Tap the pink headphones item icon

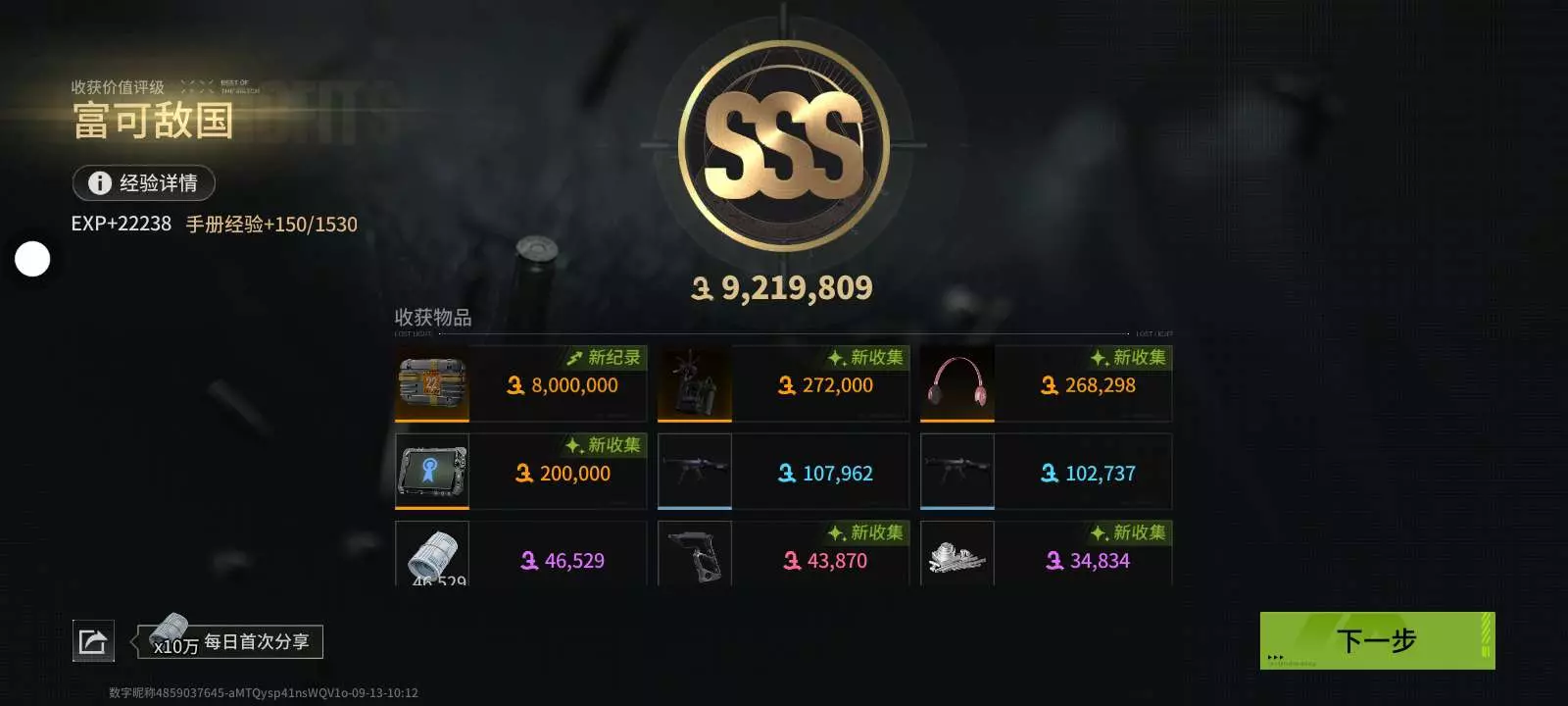(957, 383)
